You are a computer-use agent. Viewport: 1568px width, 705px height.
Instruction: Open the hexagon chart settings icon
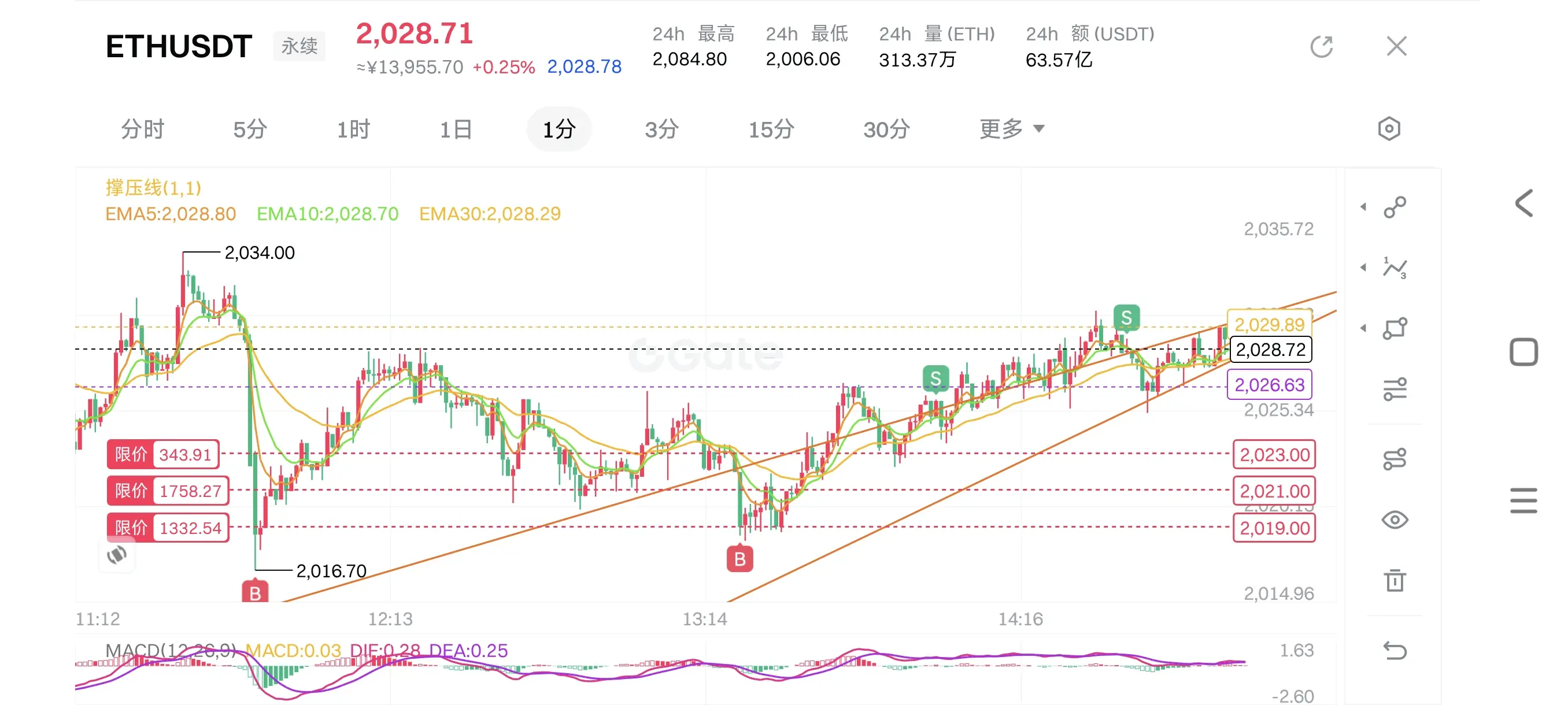tap(1388, 129)
